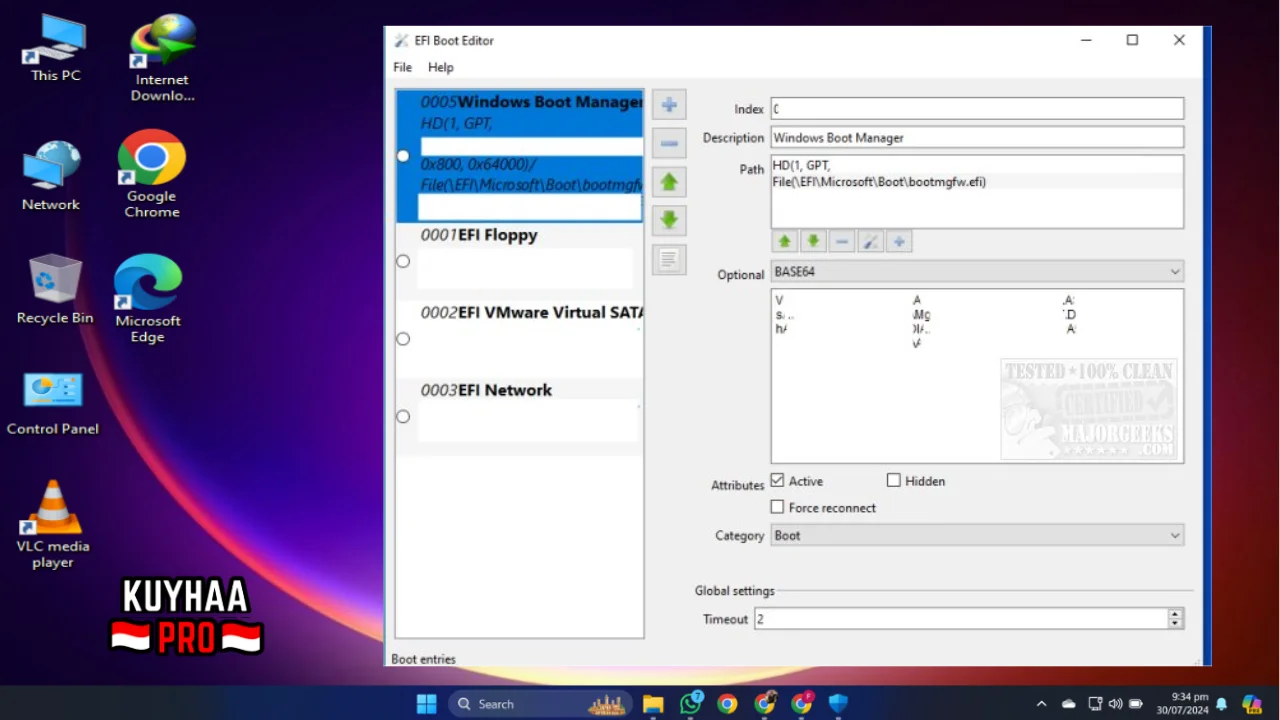
Task: Enable the Hidden attribute checkbox
Action: click(x=894, y=481)
